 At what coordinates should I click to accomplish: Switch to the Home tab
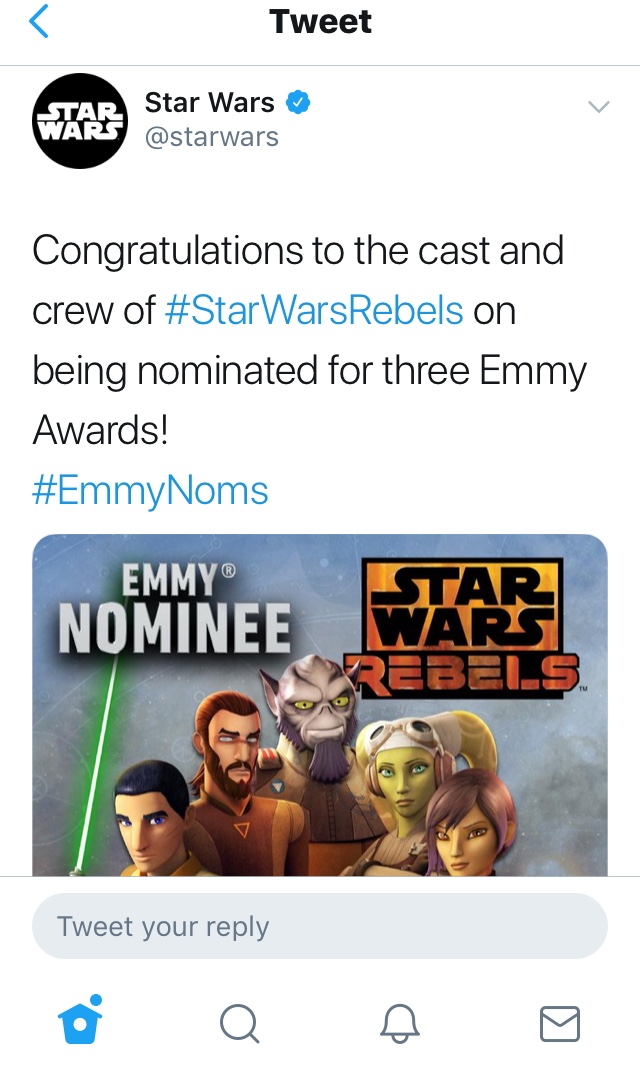pyautogui.click(x=80, y=1021)
